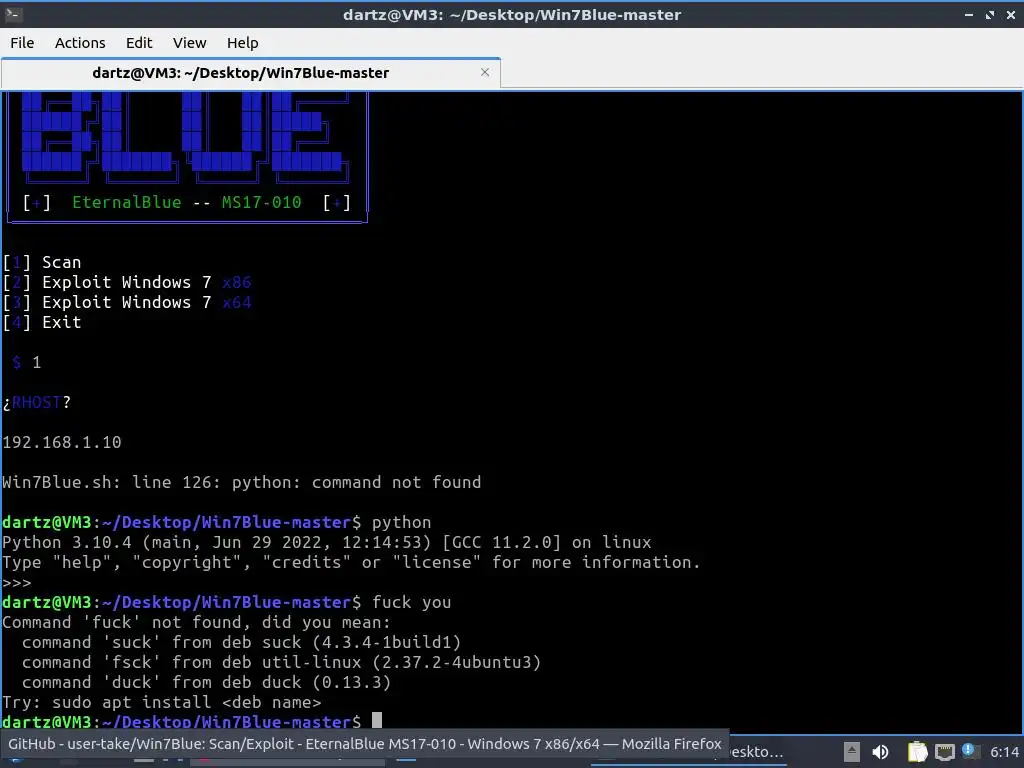
Task: Click the '$ 1' menu selection line
Action: [x=27, y=362]
